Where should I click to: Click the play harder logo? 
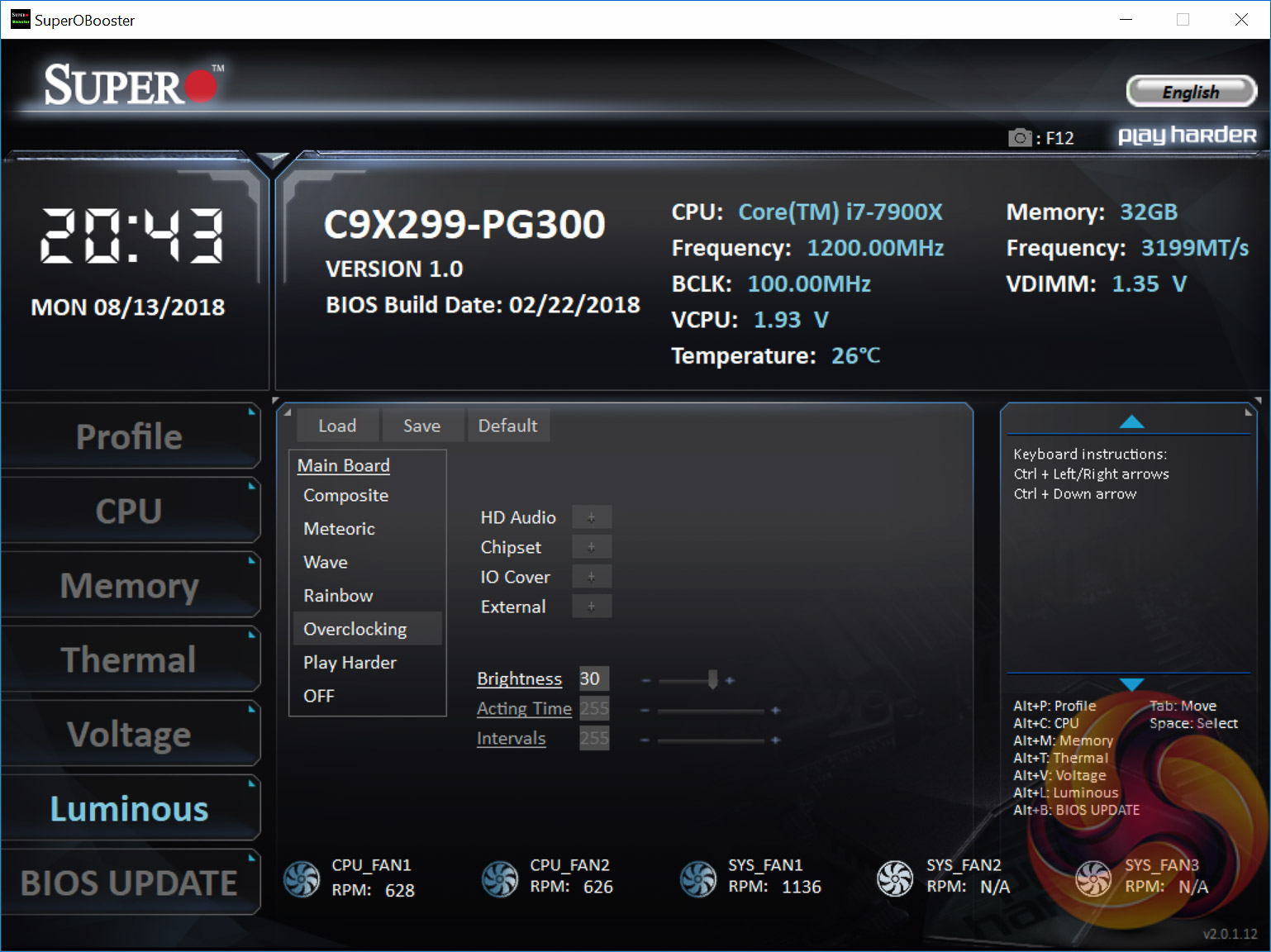[1187, 136]
